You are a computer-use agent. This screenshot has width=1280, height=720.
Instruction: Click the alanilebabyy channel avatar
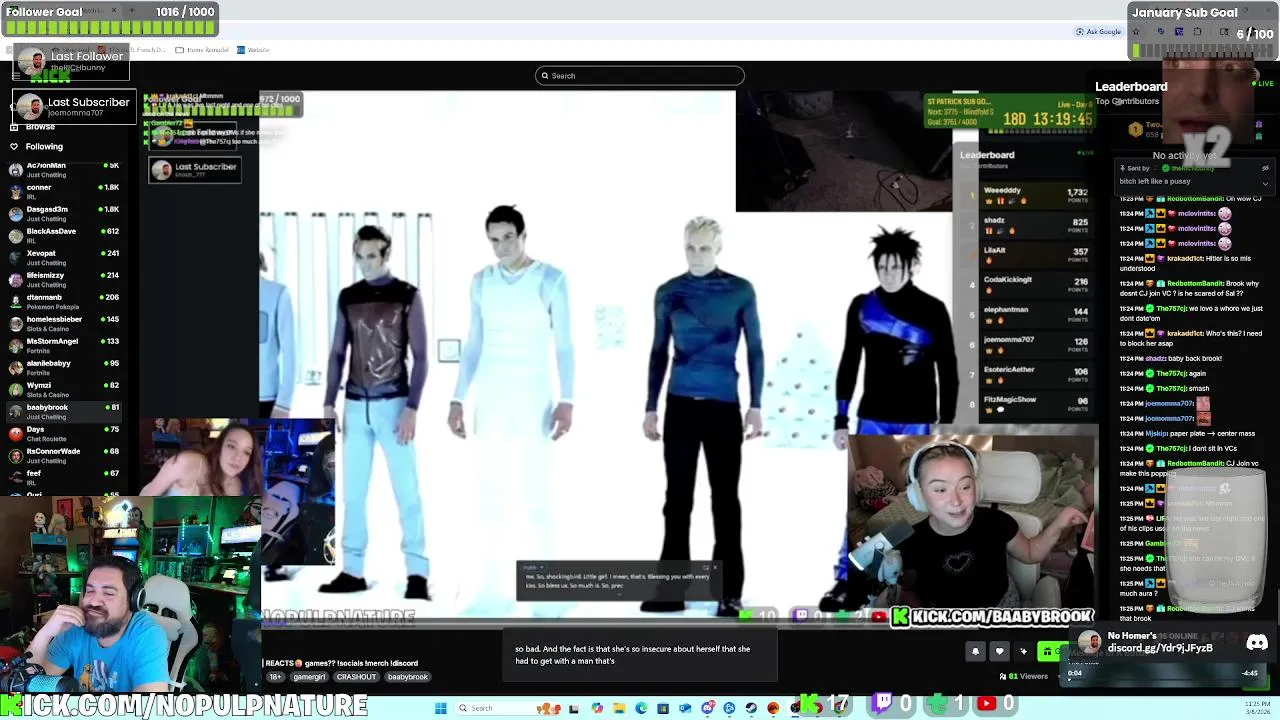pos(15,367)
